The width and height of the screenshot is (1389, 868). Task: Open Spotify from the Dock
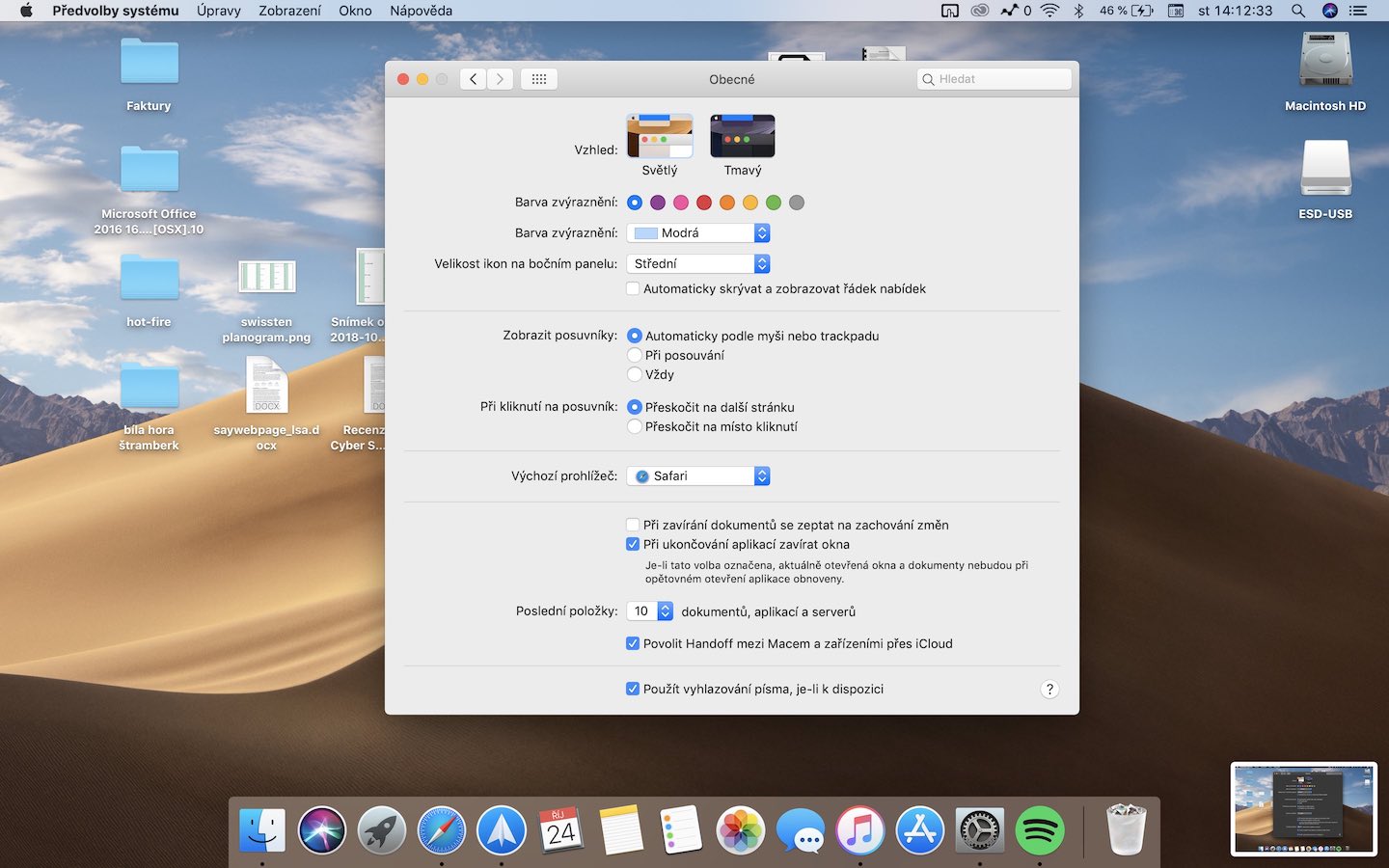pyautogui.click(x=1040, y=829)
